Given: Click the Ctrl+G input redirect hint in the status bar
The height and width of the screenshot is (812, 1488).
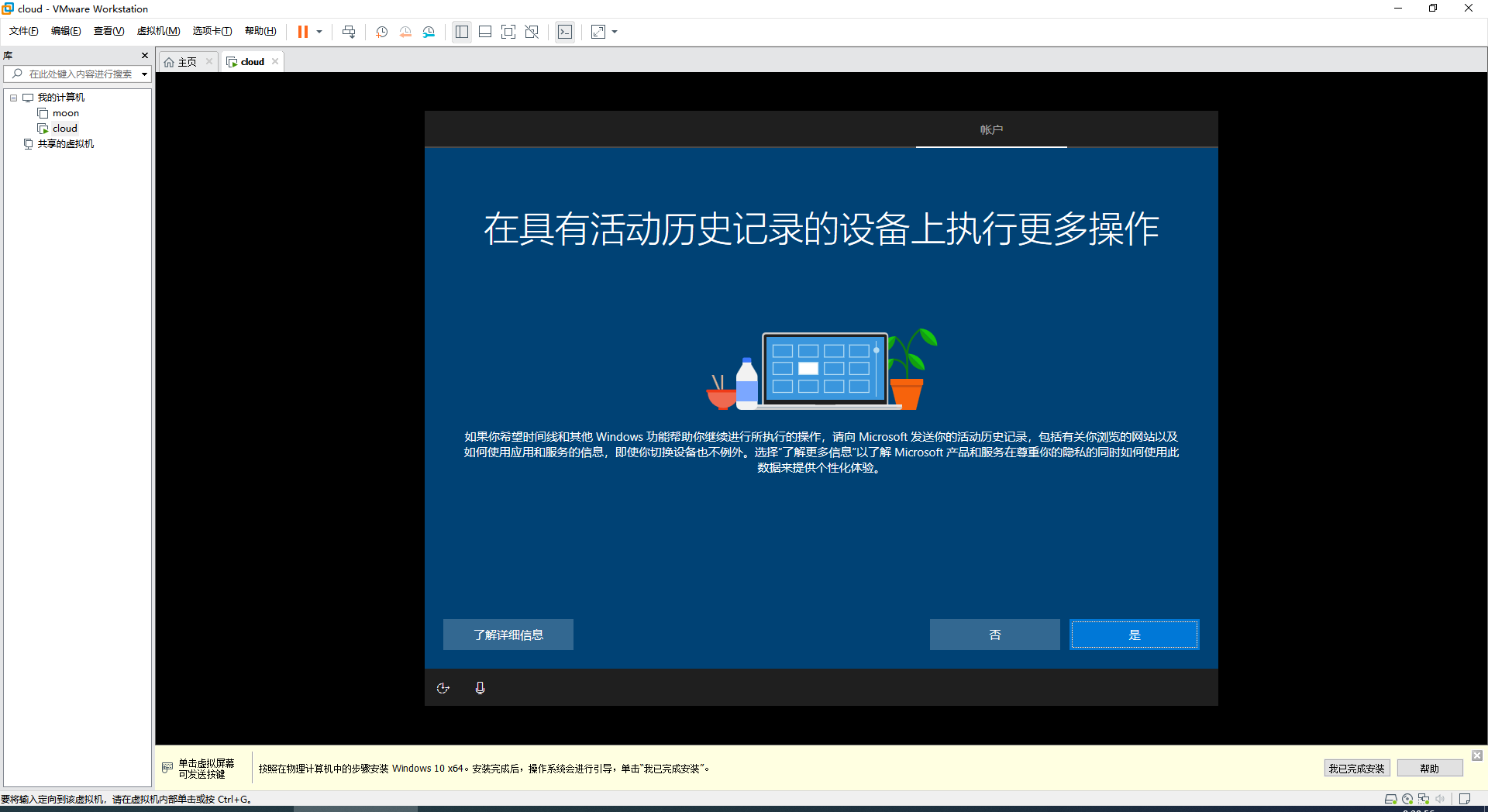Looking at the screenshot, I should [x=126, y=800].
